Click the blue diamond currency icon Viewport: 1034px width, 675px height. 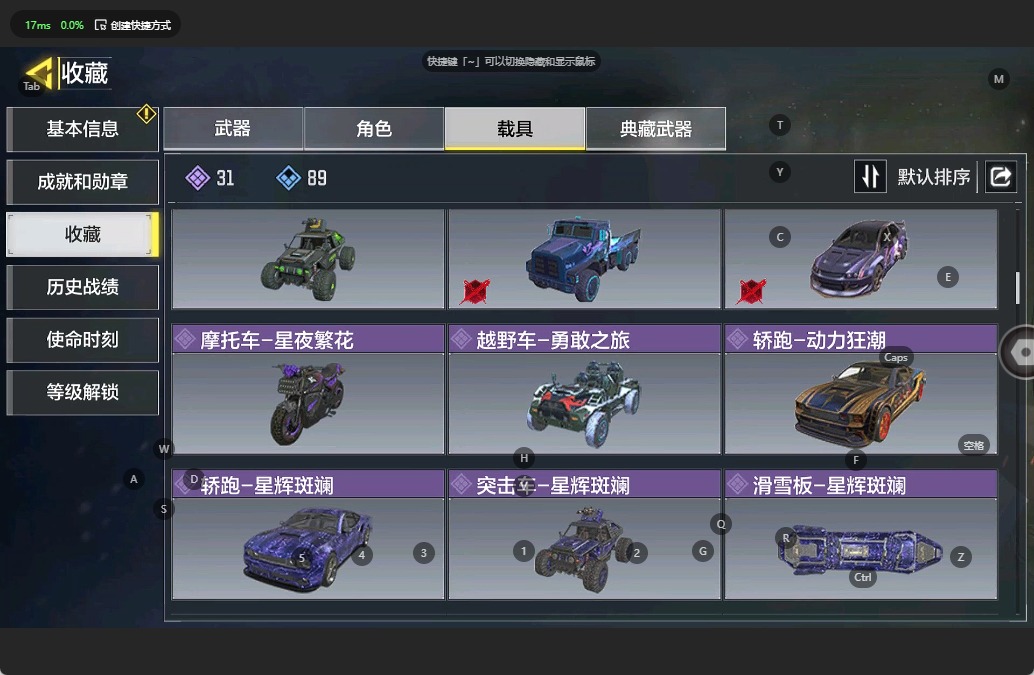pos(288,178)
